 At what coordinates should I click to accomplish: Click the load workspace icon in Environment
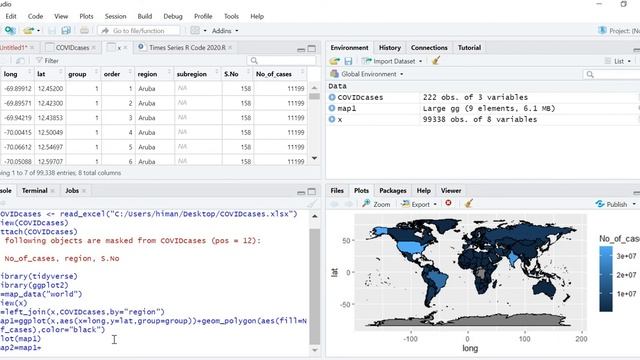coord(335,61)
